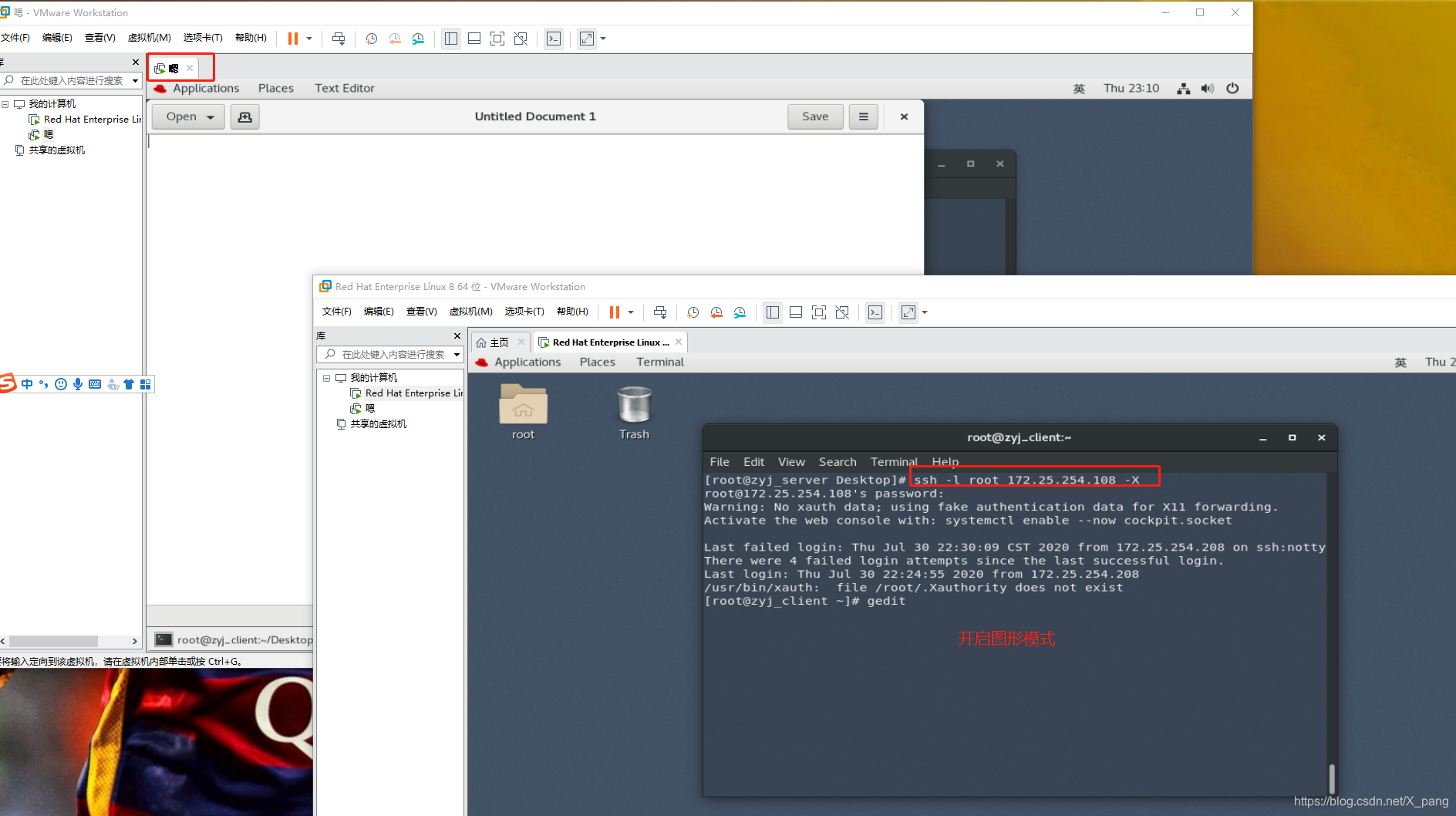Screen dimensions: 1456x816
Task: Click volume icon in guest top bar
Action: (1208, 89)
